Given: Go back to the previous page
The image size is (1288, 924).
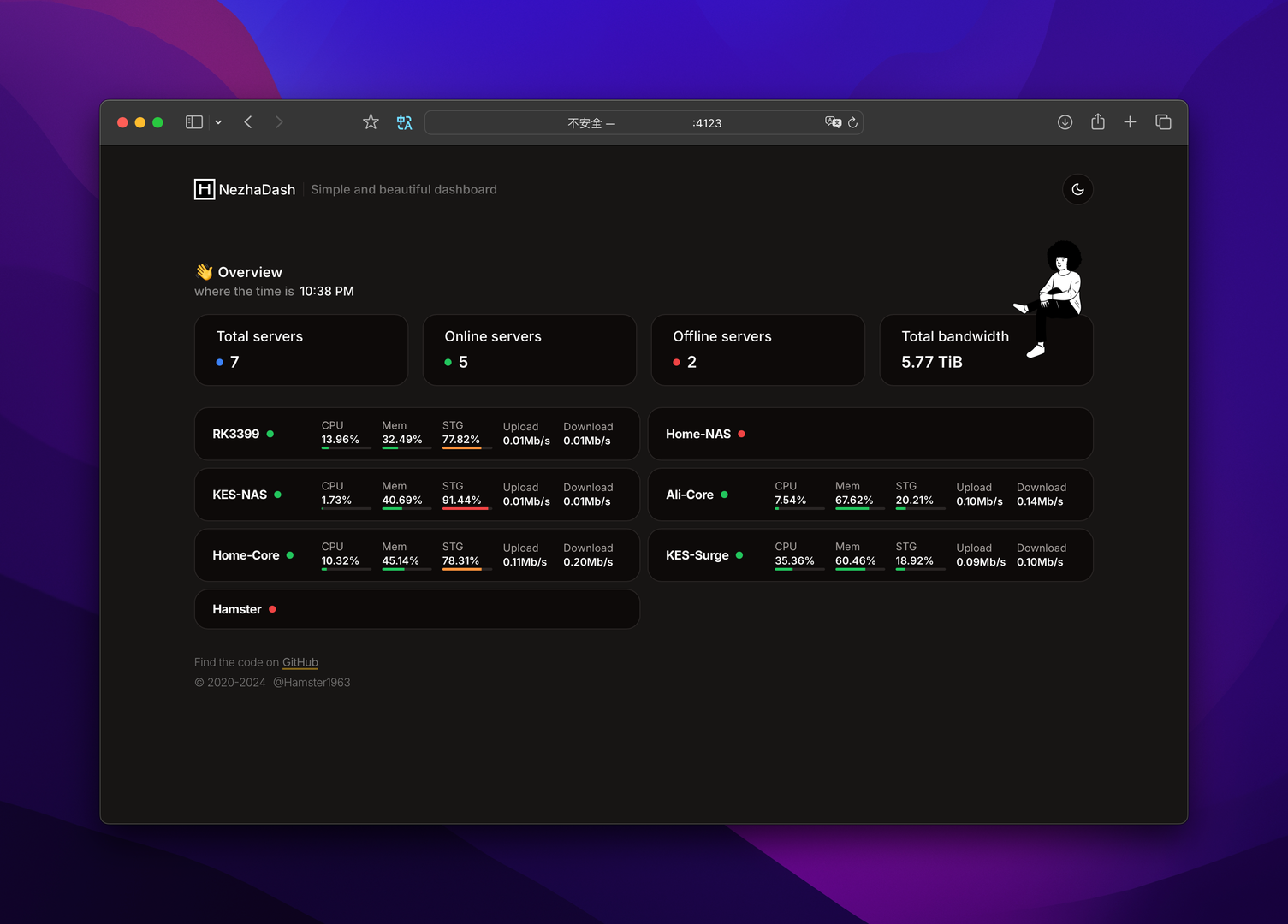Looking at the screenshot, I should (248, 122).
